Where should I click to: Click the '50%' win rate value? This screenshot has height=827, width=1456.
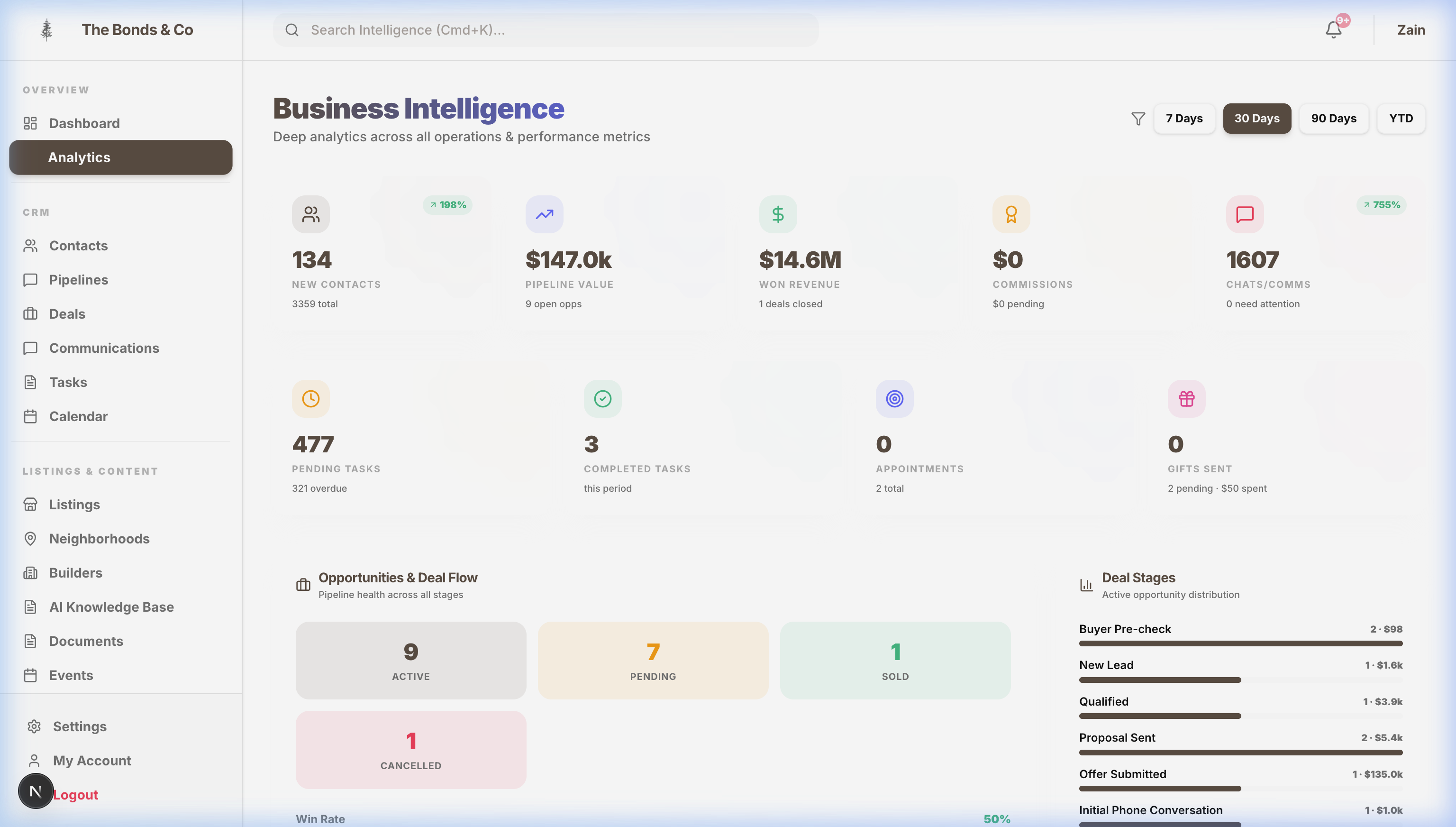(997, 819)
